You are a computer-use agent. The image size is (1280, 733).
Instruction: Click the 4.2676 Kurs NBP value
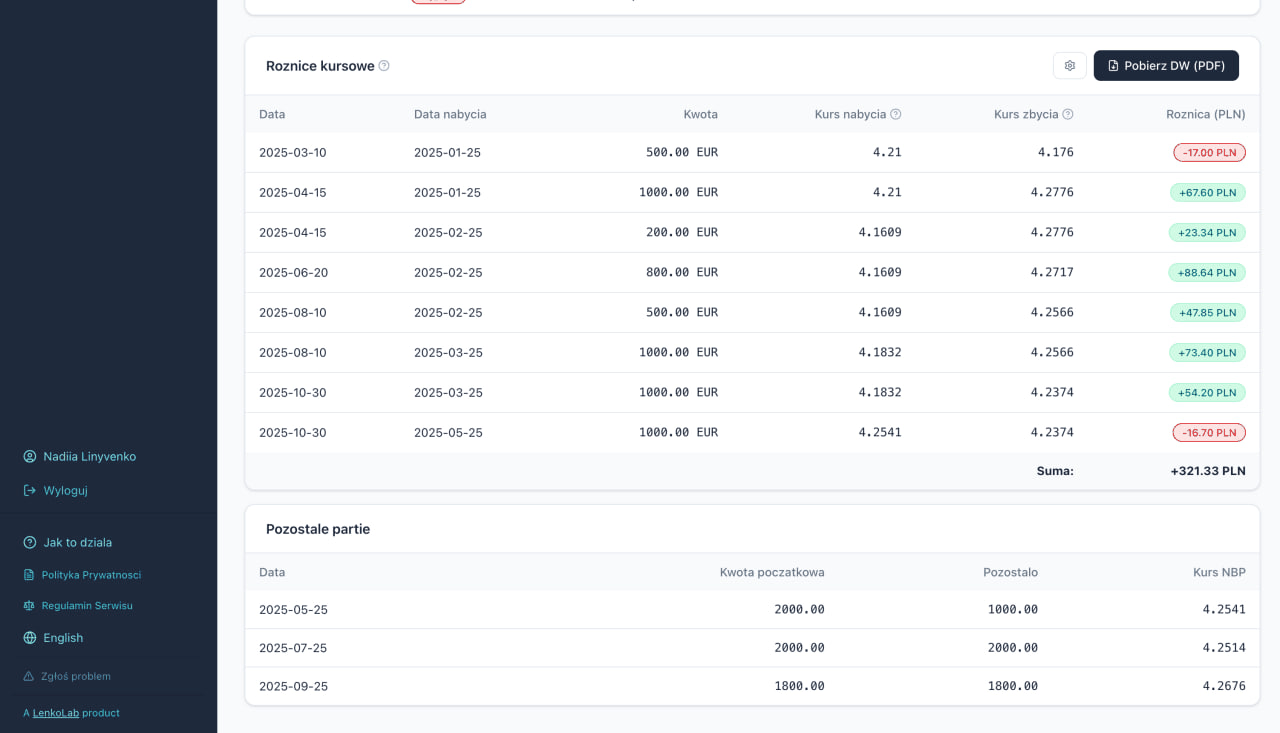(1224, 686)
